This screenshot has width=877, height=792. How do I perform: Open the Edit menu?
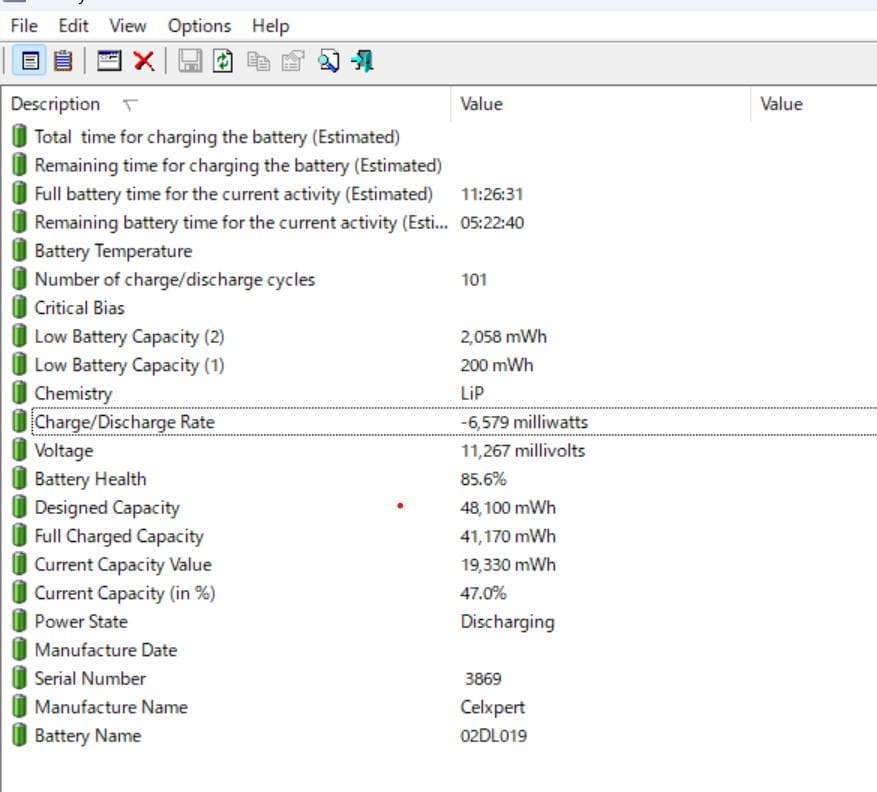[71, 25]
